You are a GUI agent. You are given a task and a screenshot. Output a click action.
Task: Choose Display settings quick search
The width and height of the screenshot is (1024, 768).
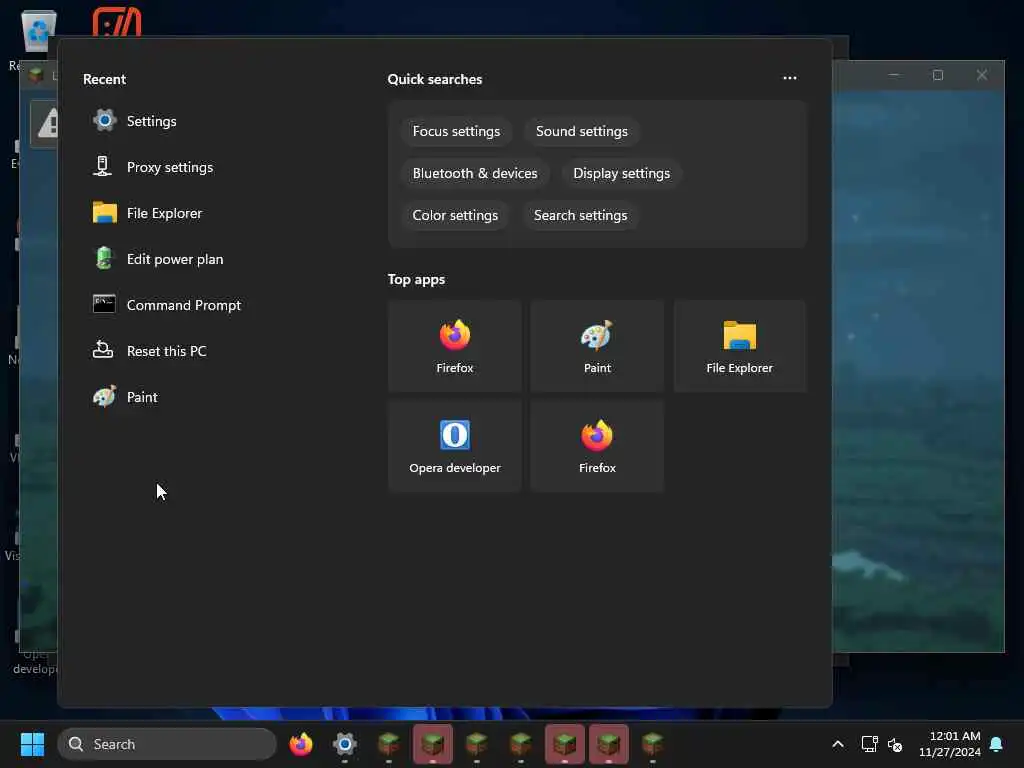tap(621, 173)
